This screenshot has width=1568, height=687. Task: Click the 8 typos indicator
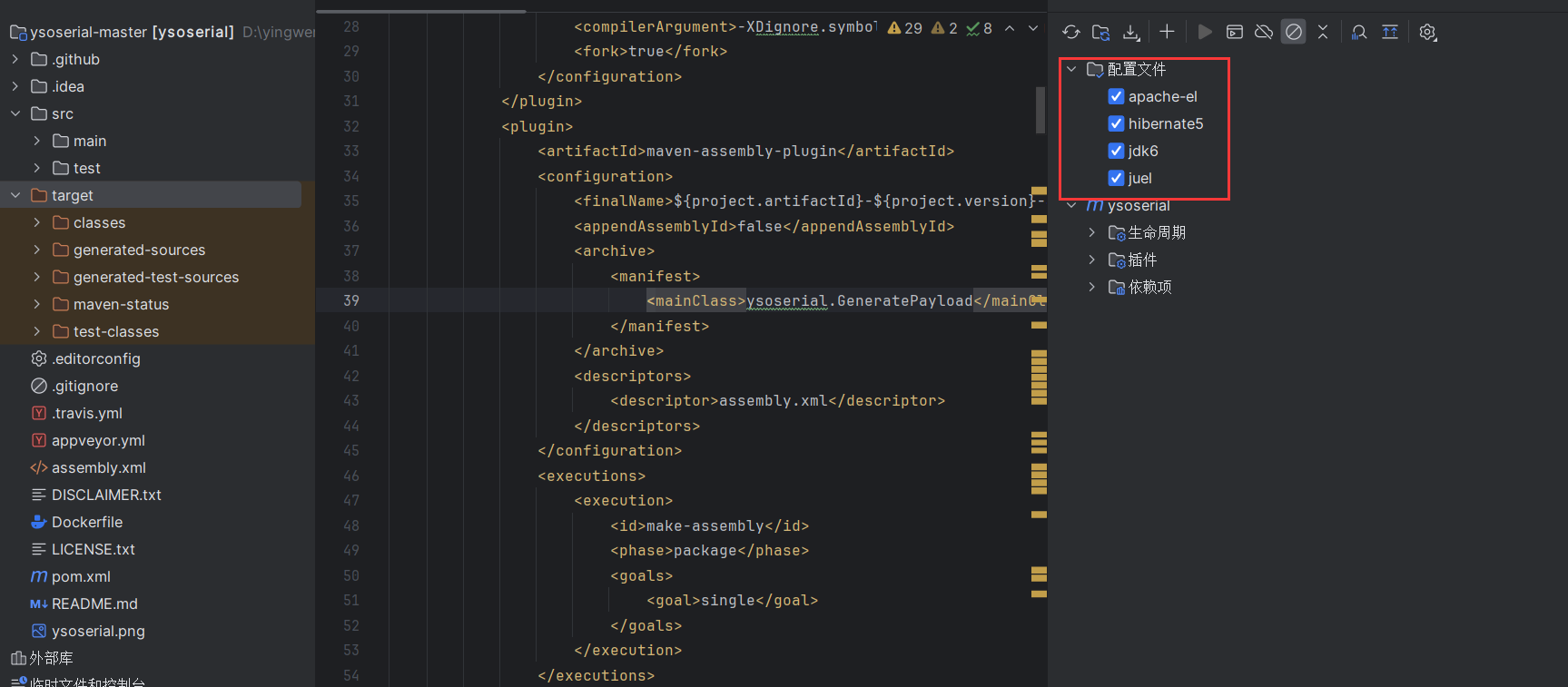pyautogui.click(x=979, y=28)
